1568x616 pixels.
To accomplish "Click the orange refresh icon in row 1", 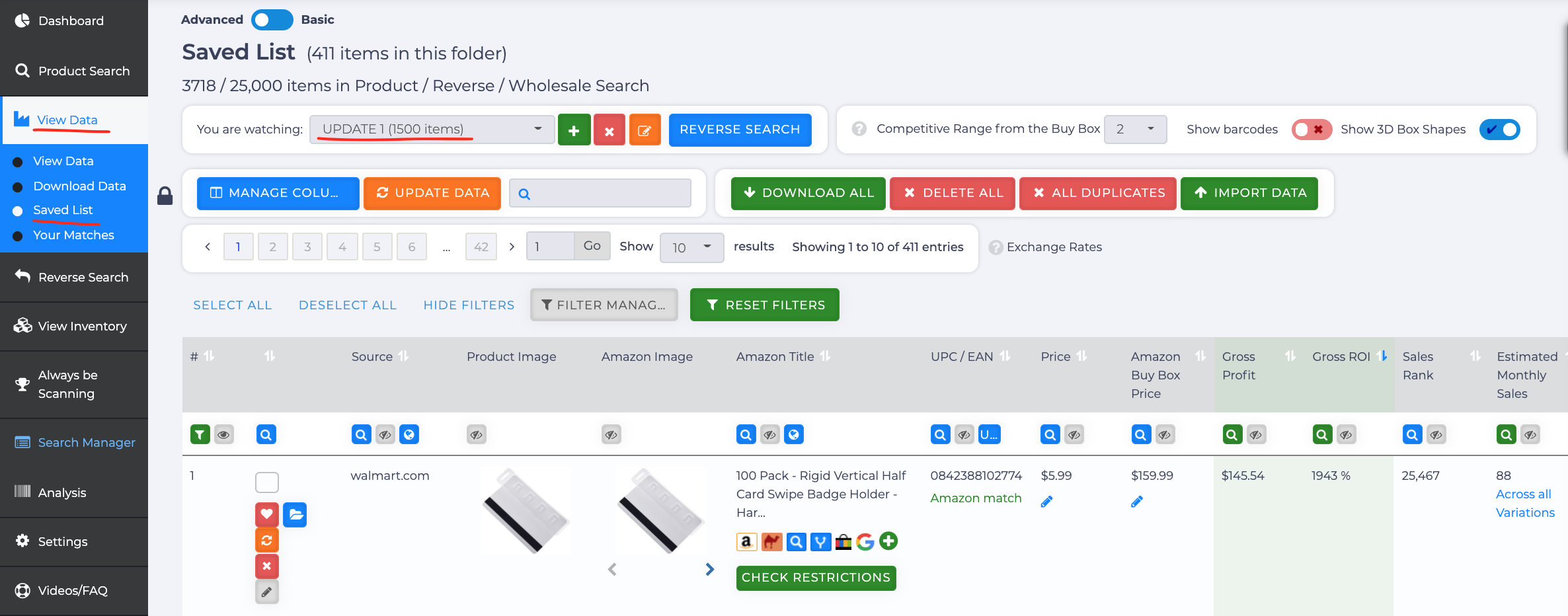I will (x=266, y=541).
